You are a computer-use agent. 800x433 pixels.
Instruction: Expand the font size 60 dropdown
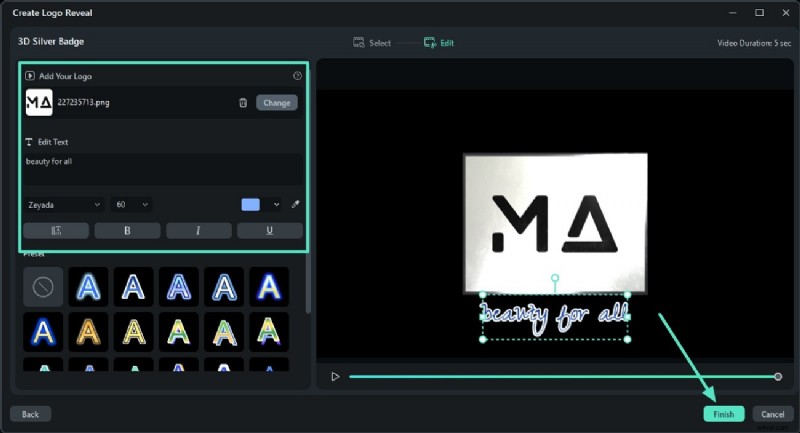click(131, 205)
